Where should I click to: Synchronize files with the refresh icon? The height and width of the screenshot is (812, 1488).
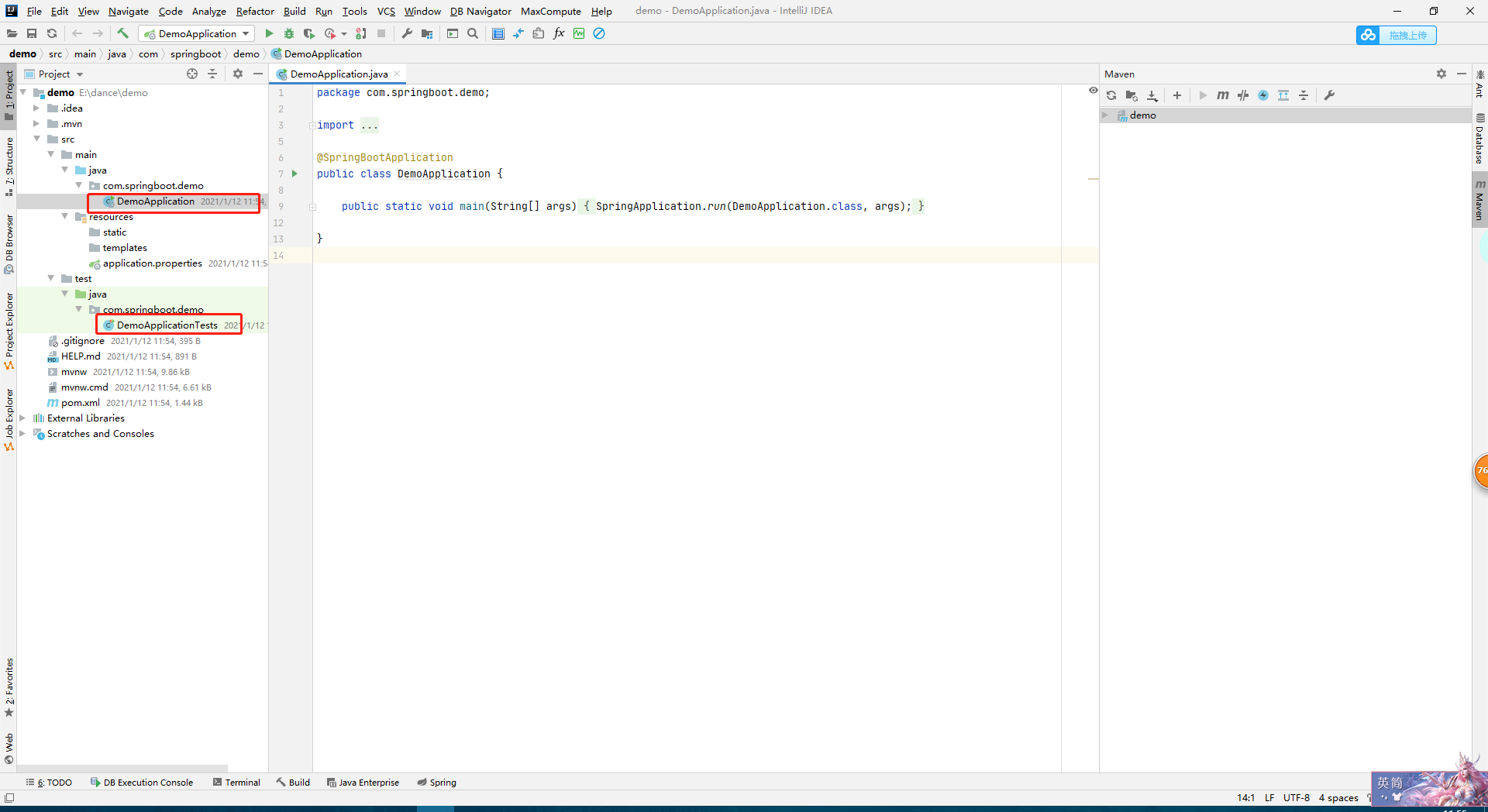[x=52, y=33]
